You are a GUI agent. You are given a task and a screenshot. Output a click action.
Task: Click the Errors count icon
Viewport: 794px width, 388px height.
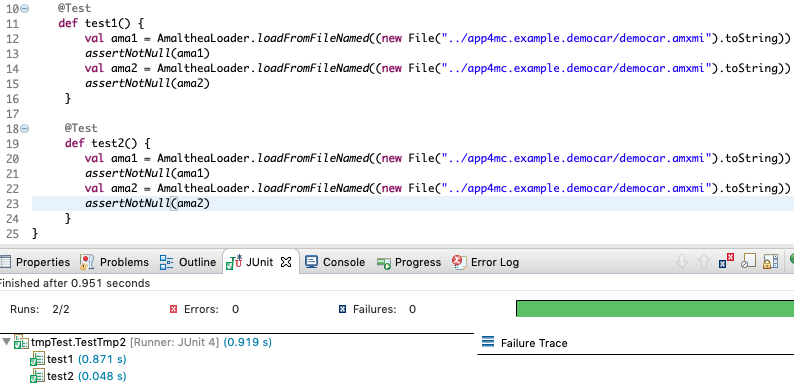[174, 309]
